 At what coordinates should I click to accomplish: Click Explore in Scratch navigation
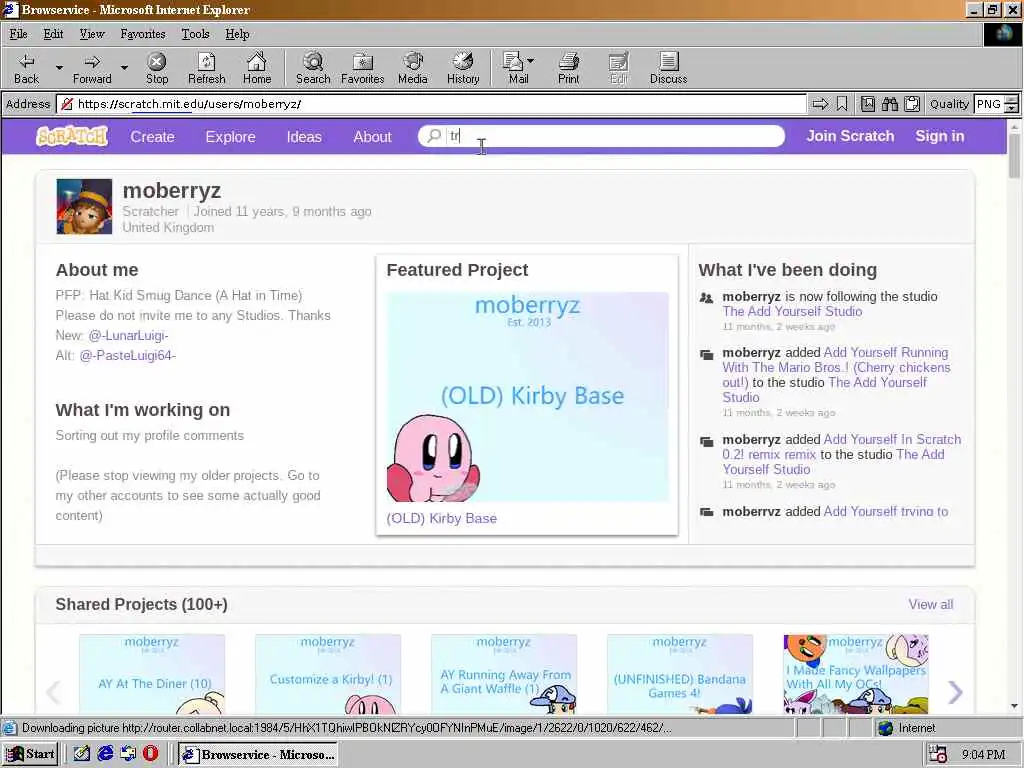click(x=231, y=136)
